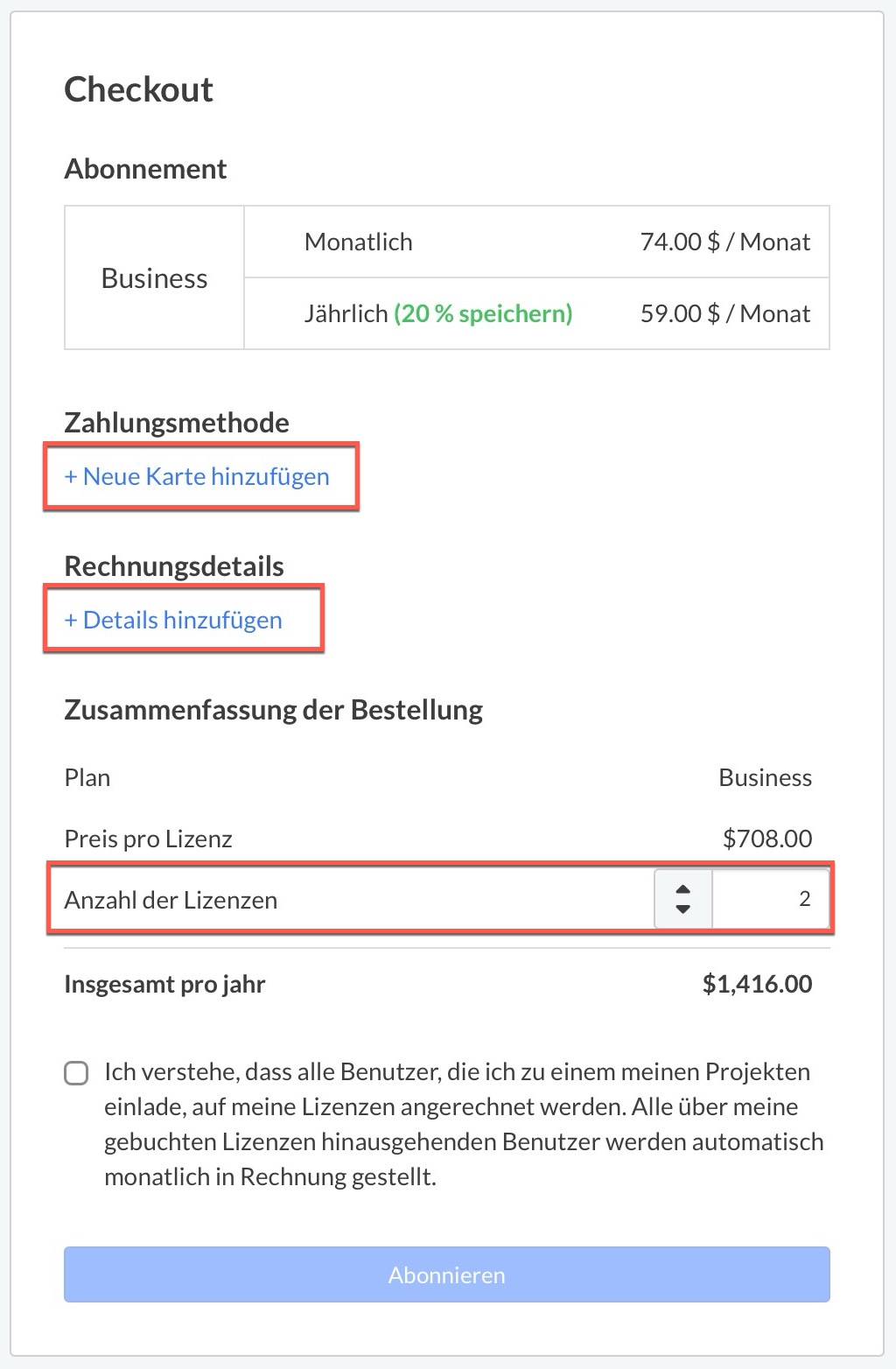
Task: Click the 'Zusammenfassung der Bestellung' heading
Action: (x=273, y=709)
